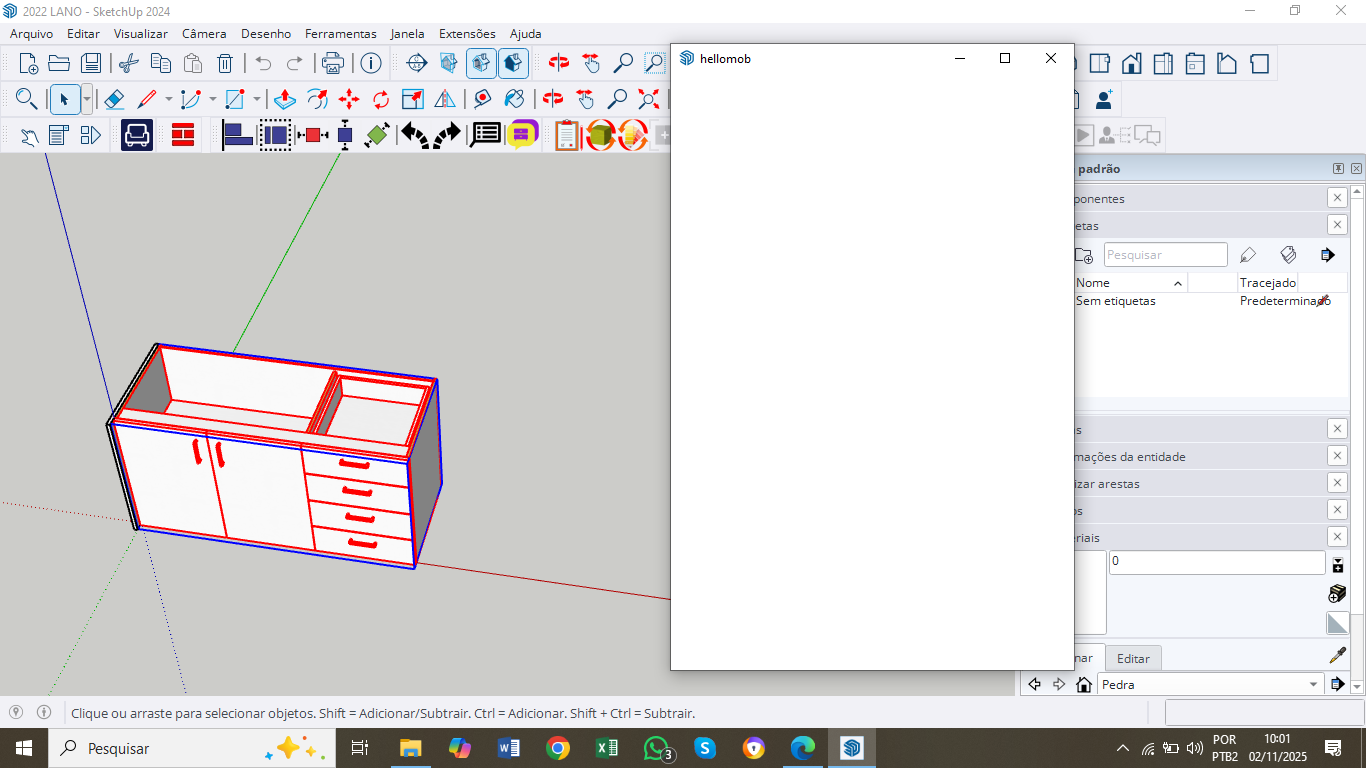Switch to the Editar tab in materials
The image size is (1366, 768).
tap(1133, 658)
